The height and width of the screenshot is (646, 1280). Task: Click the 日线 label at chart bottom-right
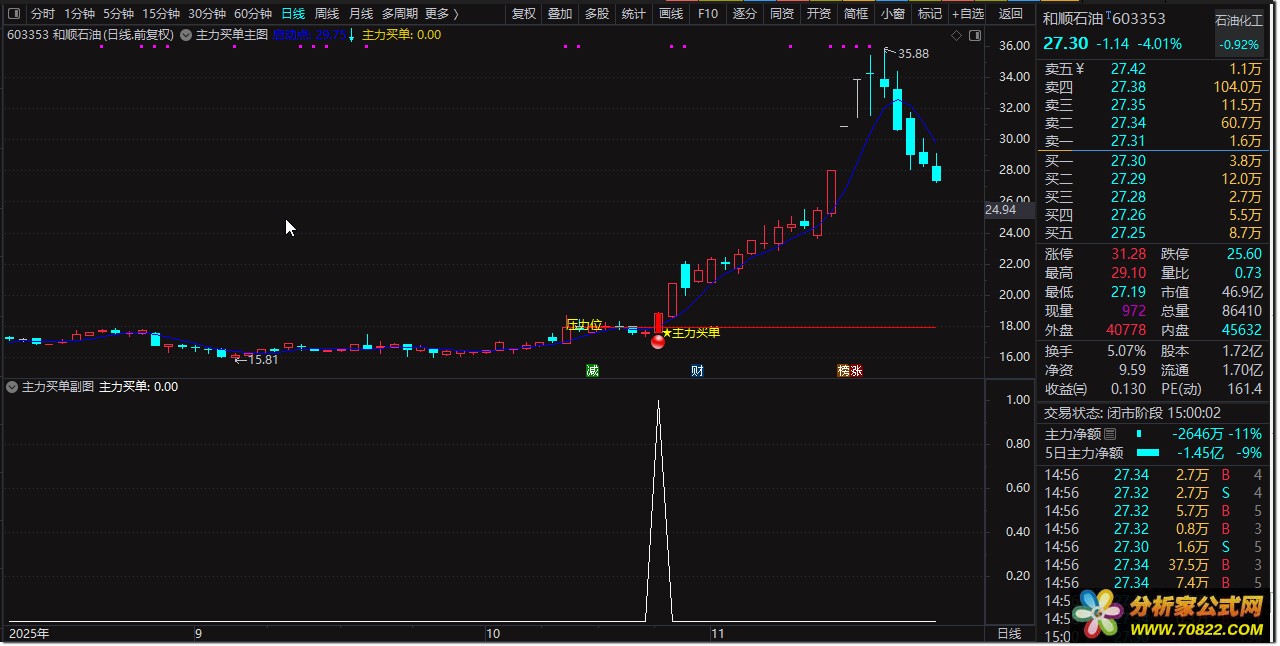[x=1009, y=634]
